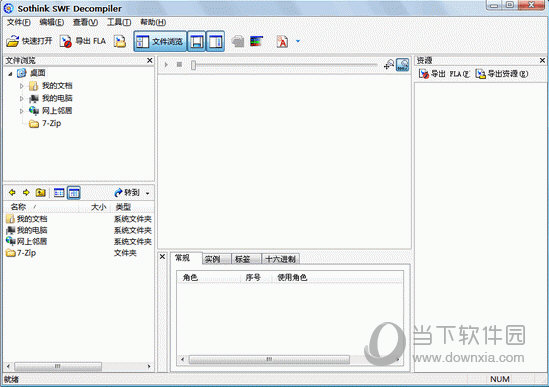Click the 使用角色 column header

[x=338, y=278]
